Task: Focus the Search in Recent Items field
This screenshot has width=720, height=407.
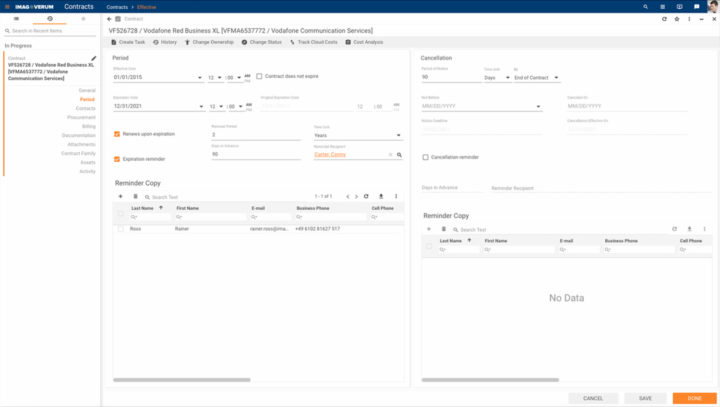Action: (50, 31)
